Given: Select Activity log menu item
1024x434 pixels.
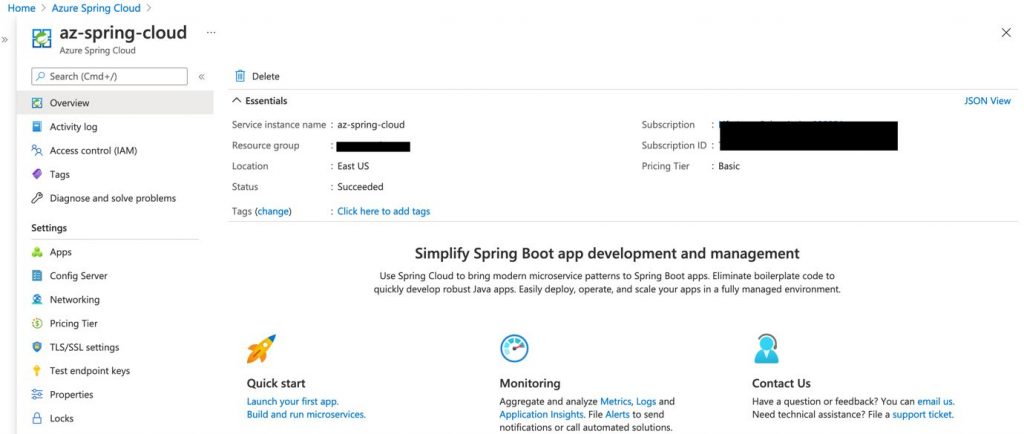Looking at the screenshot, I should tap(73, 127).
